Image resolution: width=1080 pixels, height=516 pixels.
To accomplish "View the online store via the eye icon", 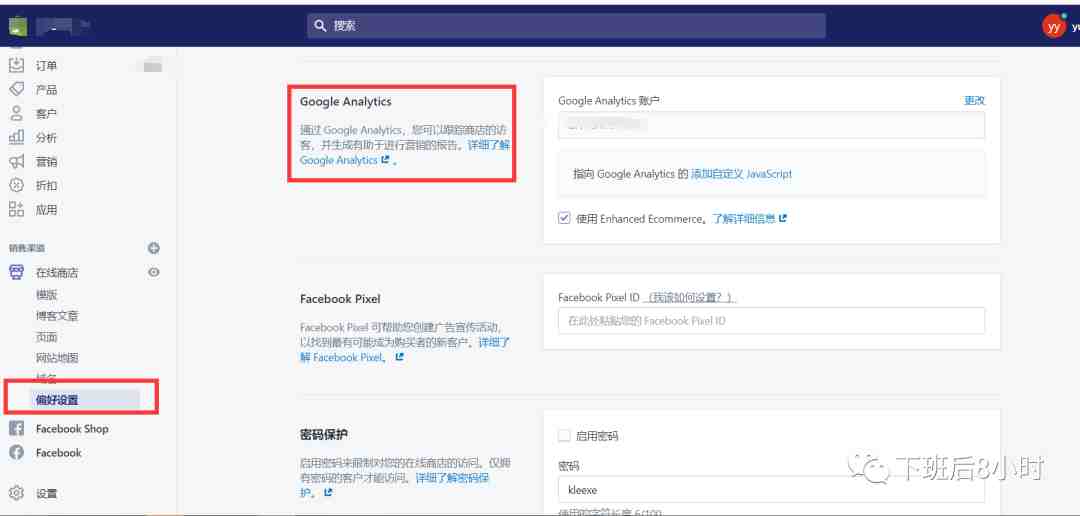I will click(154, 272).
